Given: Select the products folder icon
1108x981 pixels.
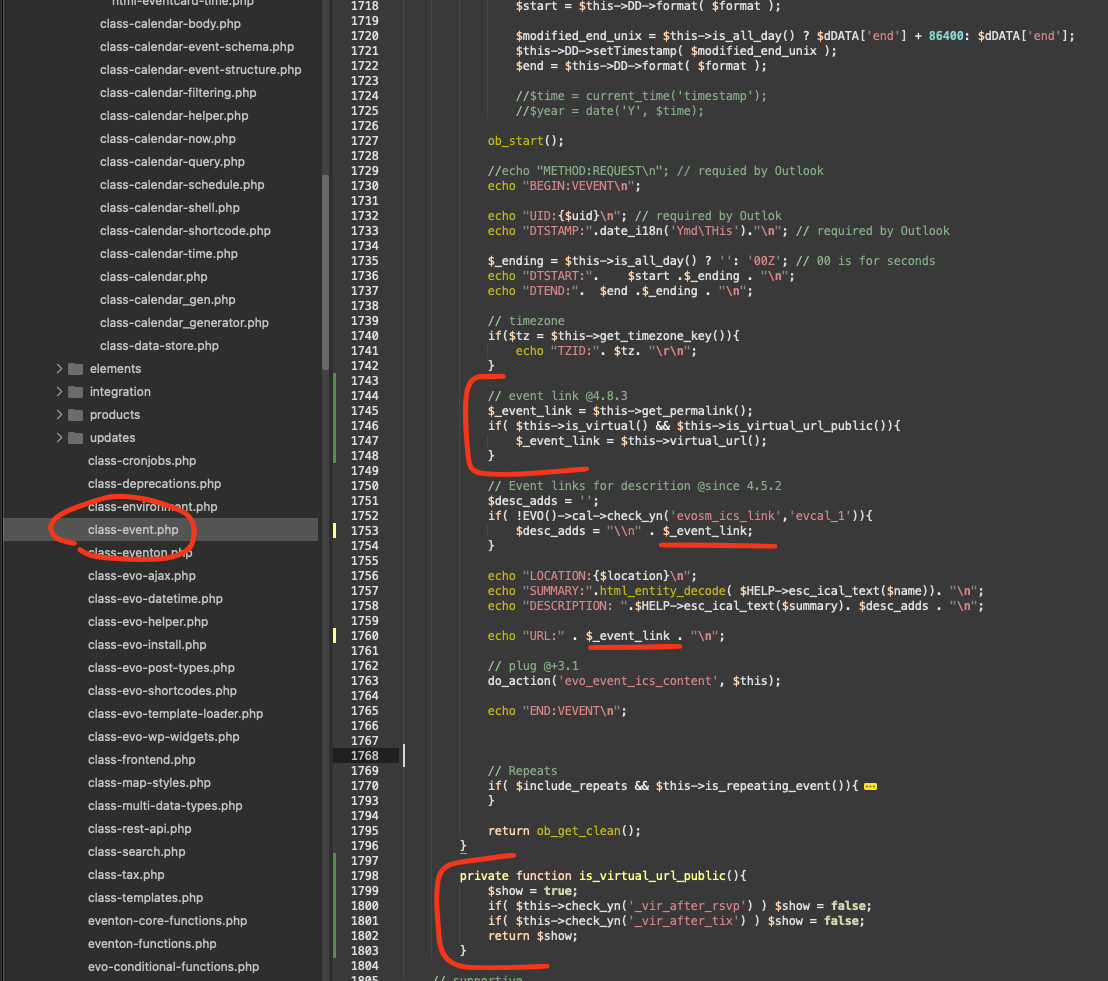Looking at the screenshot, I should (x=76, y=415).
